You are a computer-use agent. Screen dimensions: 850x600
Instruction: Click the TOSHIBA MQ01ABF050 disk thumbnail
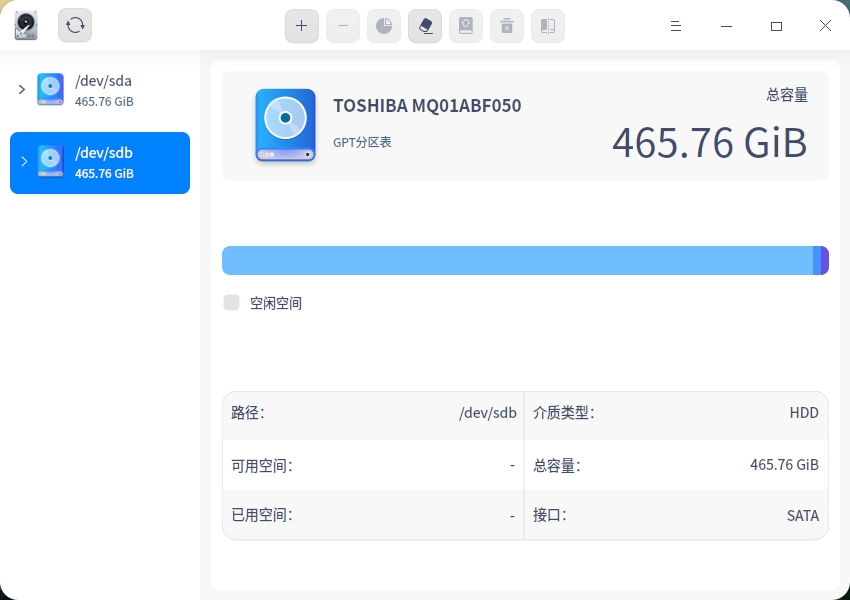coord(285,126)
